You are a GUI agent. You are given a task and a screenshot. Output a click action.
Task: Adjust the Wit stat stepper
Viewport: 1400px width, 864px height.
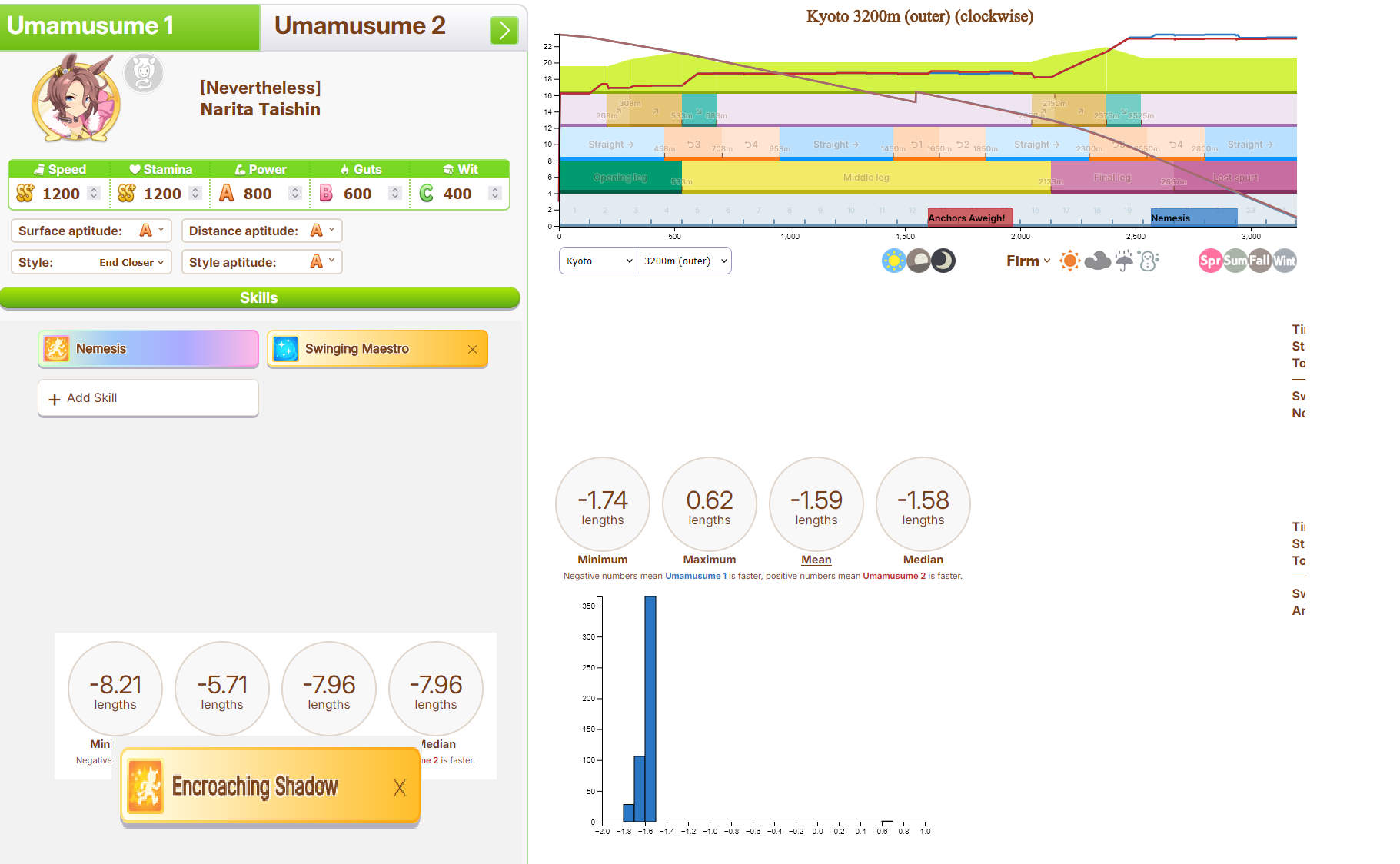[x=495, y=194]
